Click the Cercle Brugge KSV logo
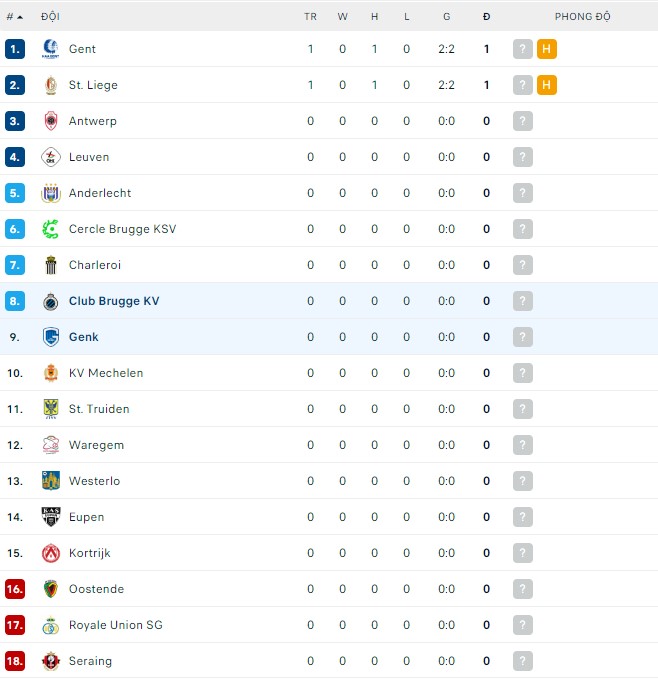658x679 pixels. pyautogui.click(x=51, y=229)
